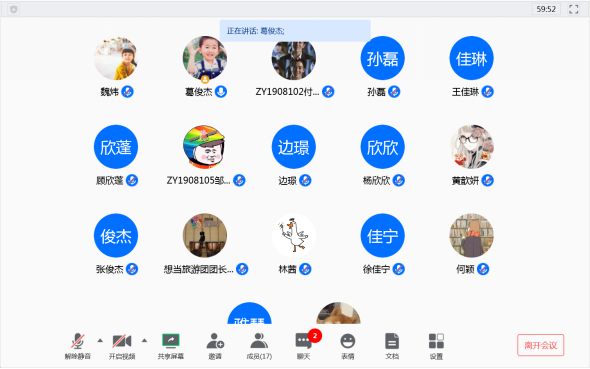Open the members list 成员(17)
590x369 pixels.
(x=259, y=346)
